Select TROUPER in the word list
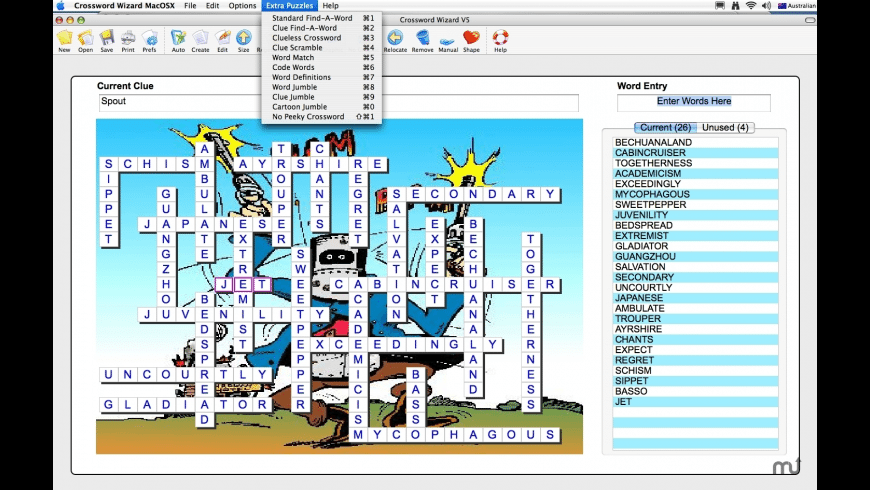870x490 pixels. click(696, 319)
